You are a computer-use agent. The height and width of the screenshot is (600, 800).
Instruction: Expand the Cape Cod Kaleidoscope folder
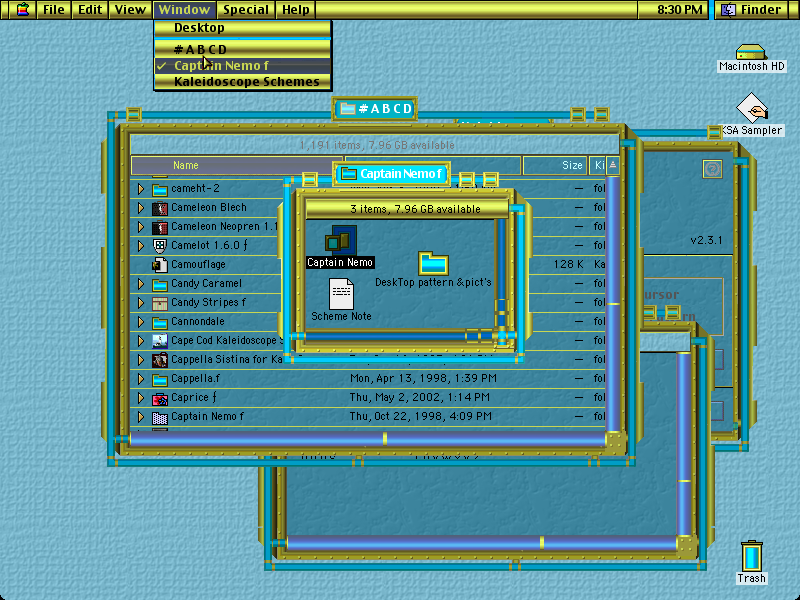pos(141,340)
